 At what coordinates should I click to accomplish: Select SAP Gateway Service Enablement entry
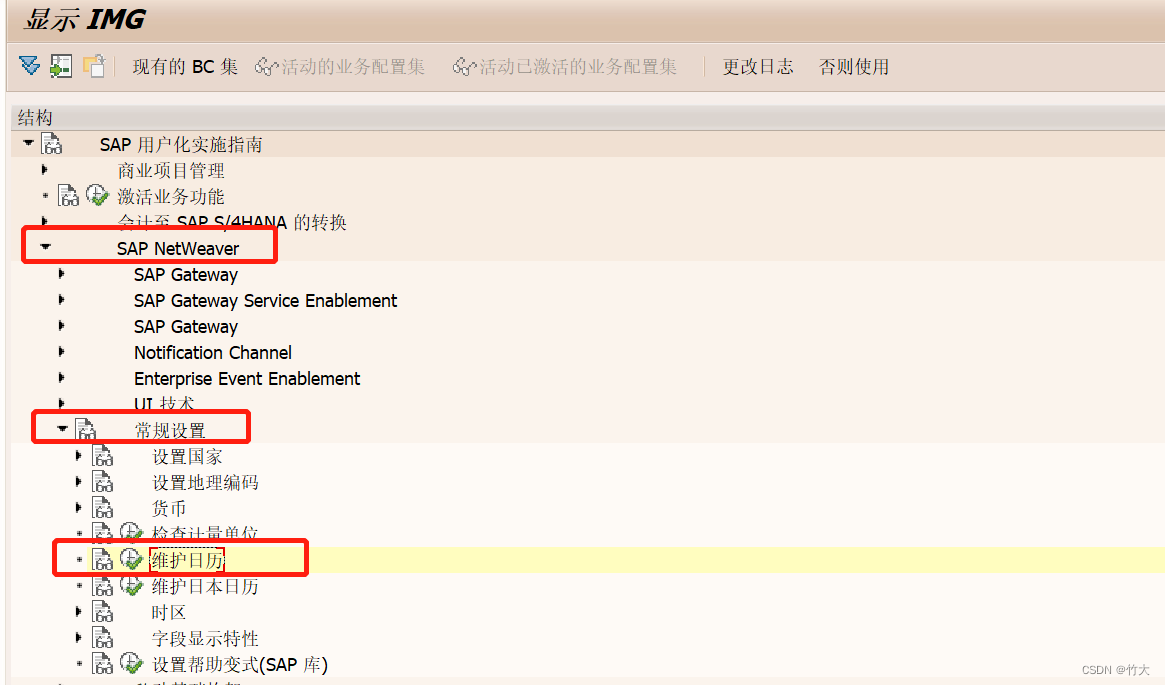[x=266, y=300]
